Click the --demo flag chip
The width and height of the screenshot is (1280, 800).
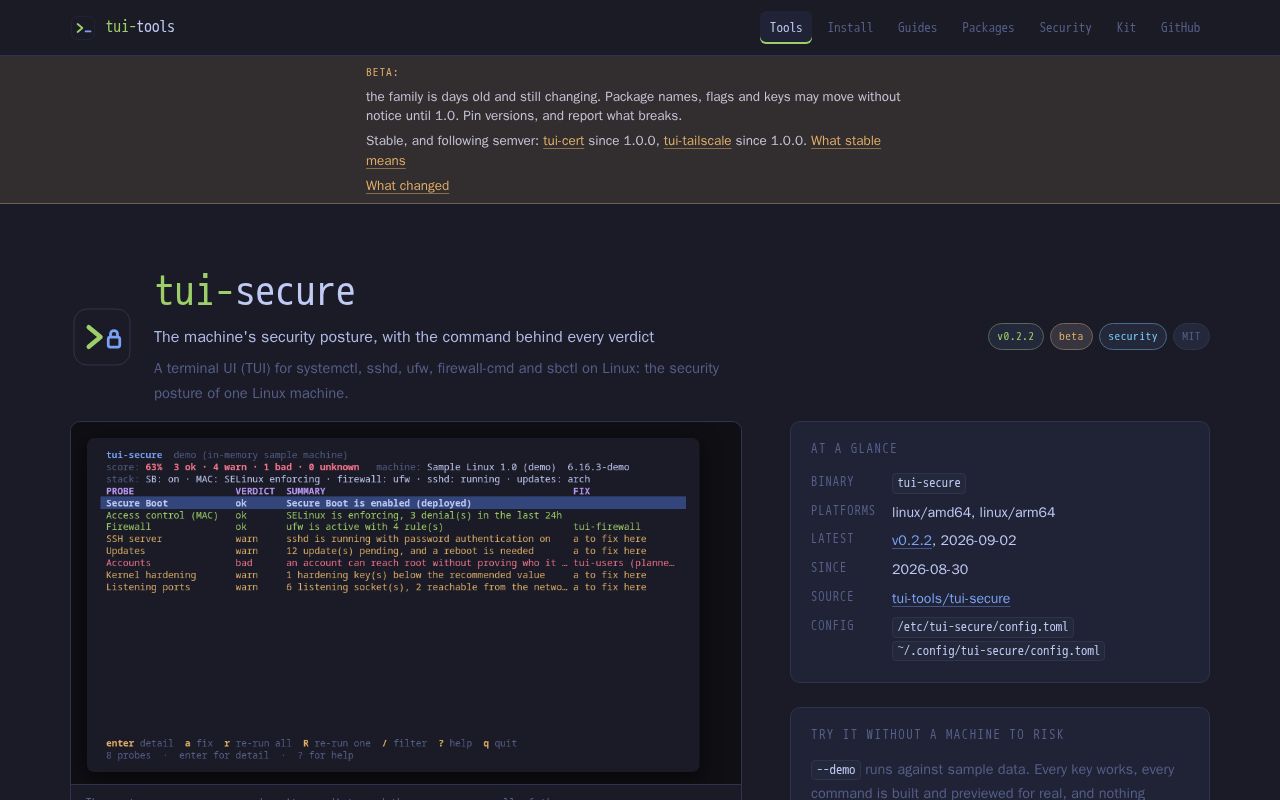[836, 770]
